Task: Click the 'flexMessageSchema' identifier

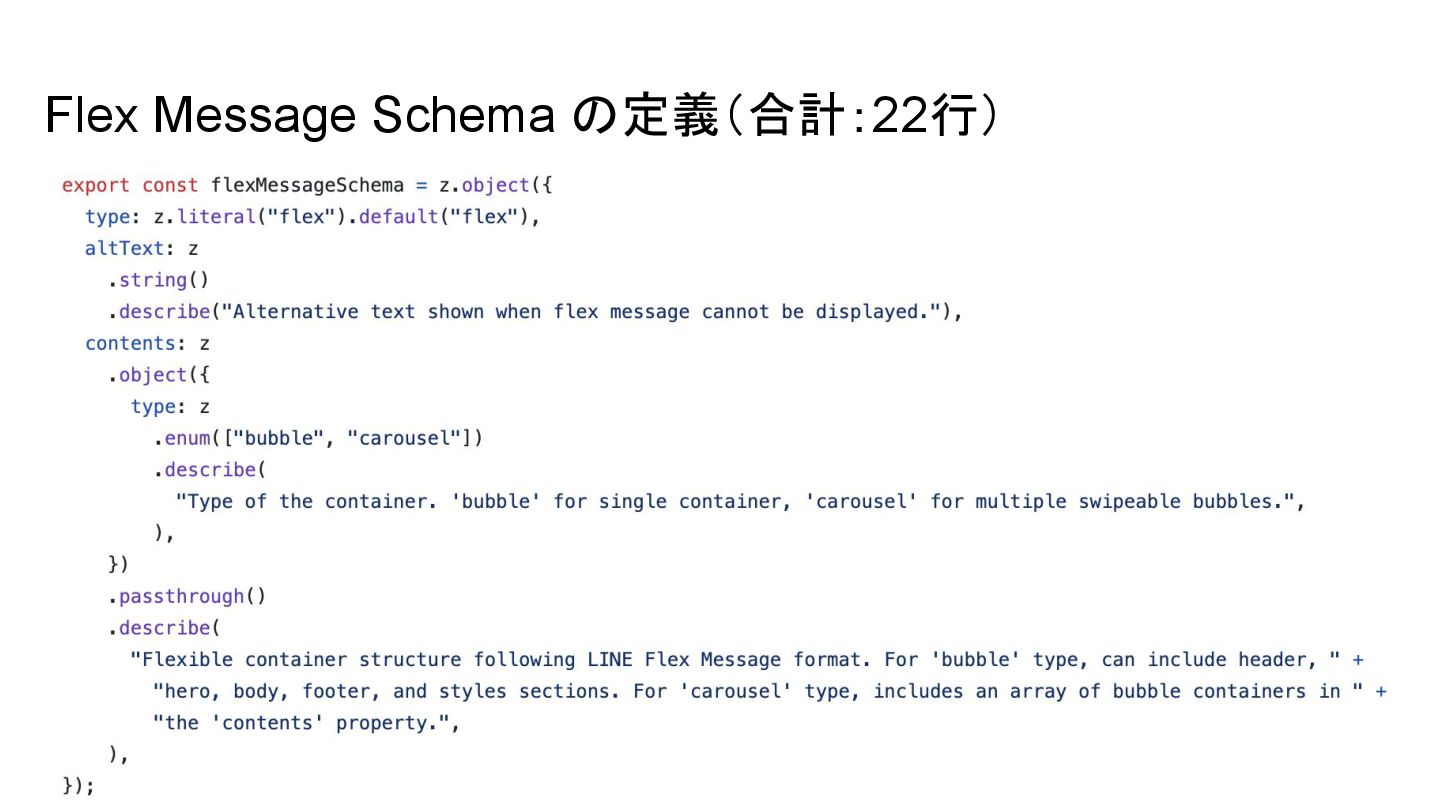Action: point(307,185)
